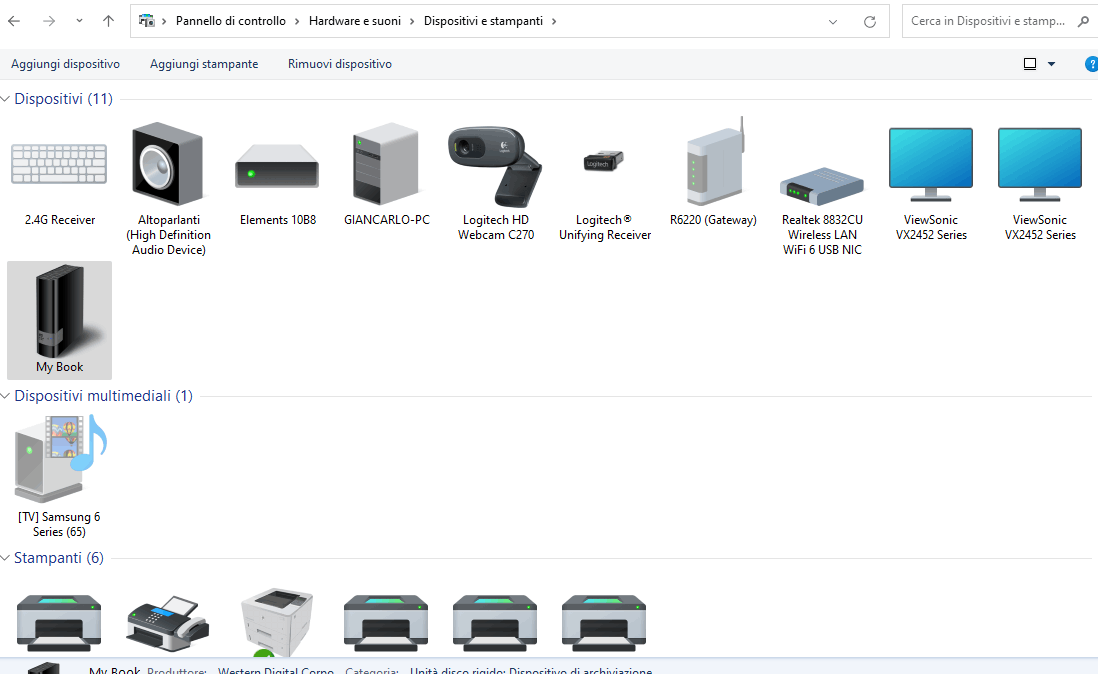Select the 2.4G Receiver keyboard device icon
The width and height of the screenshot is (1098, 674).
tap(60, 164)
